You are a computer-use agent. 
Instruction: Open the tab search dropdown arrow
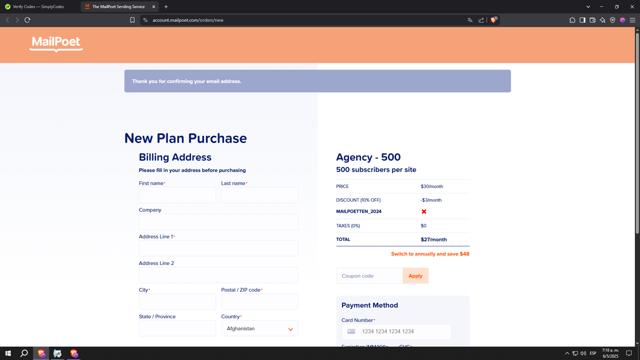point(588,7)
